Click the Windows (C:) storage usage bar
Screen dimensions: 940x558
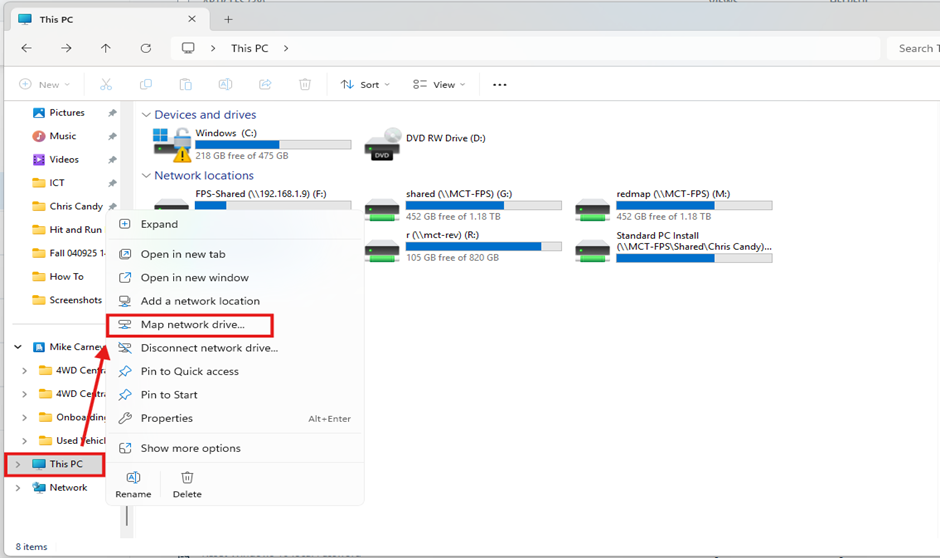pyautogui.click(x=273, y=144)
